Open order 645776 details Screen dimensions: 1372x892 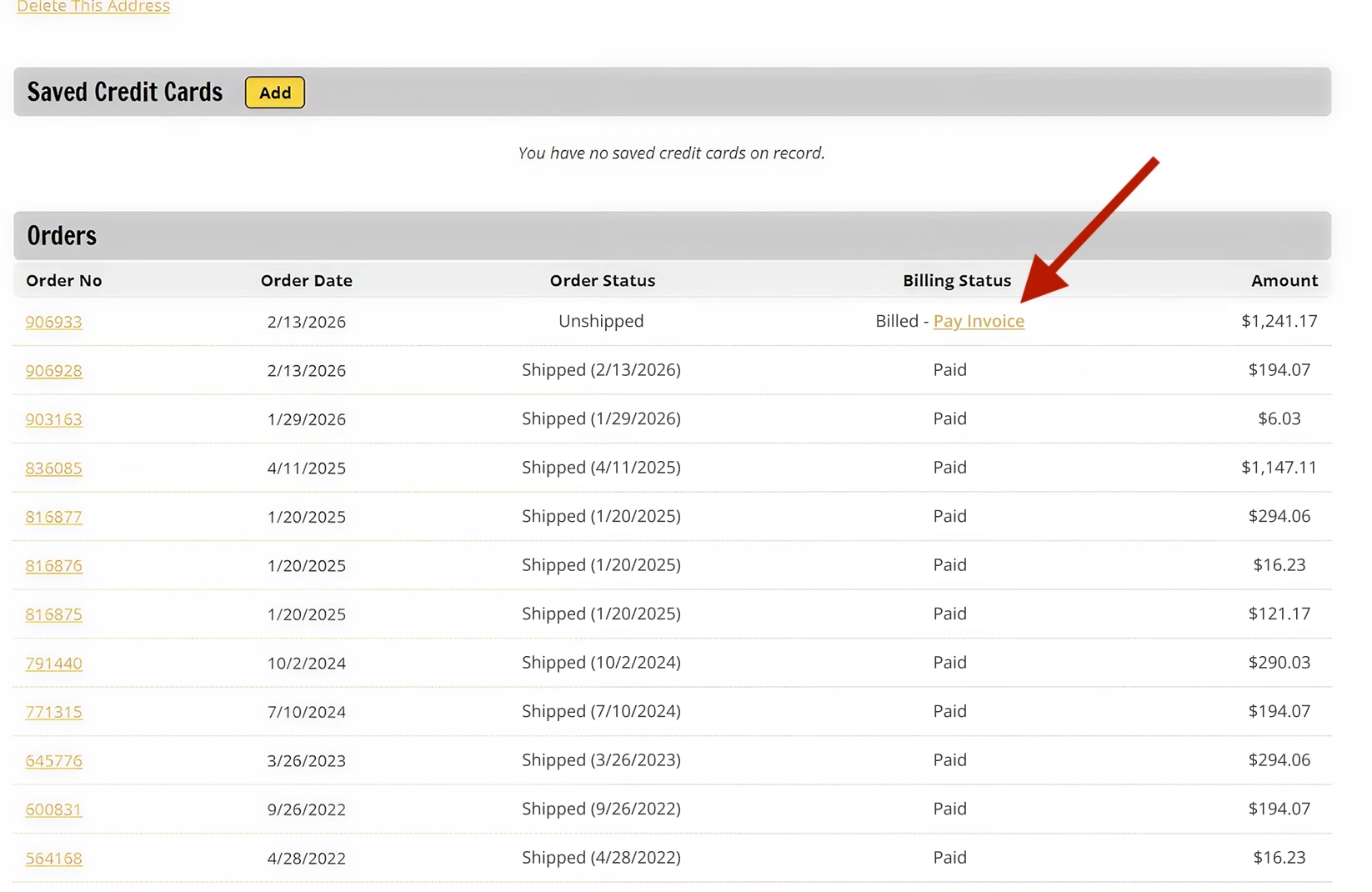click(x=53, y=760)
